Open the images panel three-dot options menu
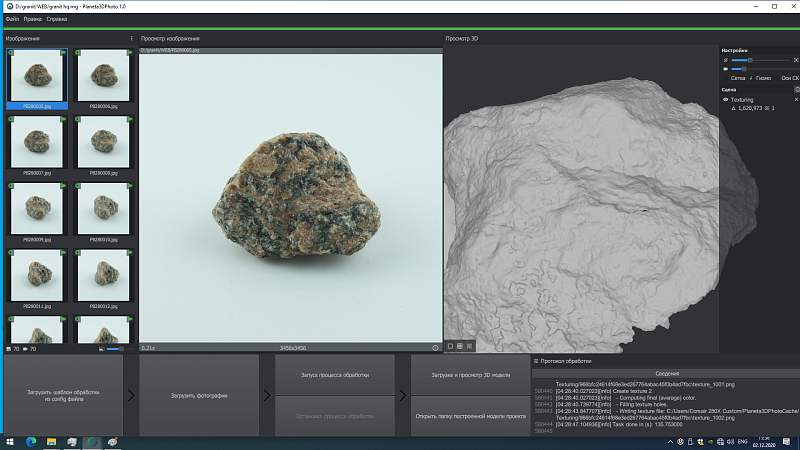Viewport: 800px width, 450px height. (131, 38)
